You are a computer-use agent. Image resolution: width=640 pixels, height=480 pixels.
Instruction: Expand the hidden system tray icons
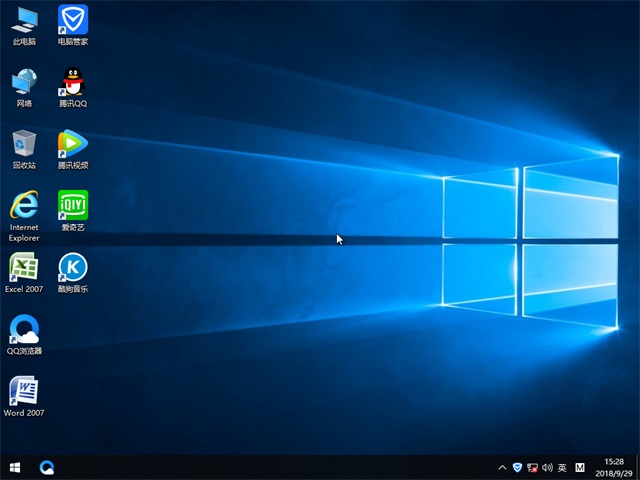[502, 467]
